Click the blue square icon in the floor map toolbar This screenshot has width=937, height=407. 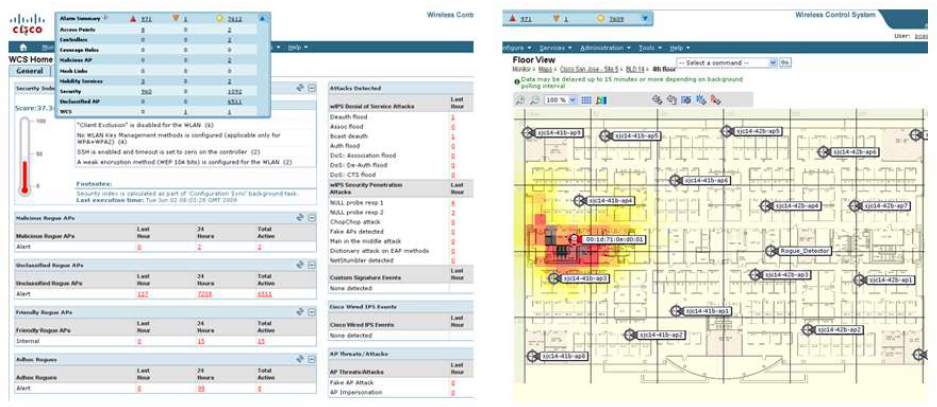[x=687, y=100]
